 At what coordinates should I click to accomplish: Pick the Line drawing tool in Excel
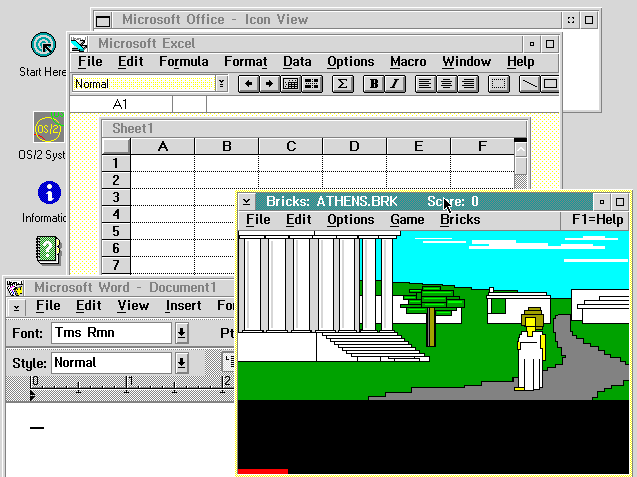[529, 84]
